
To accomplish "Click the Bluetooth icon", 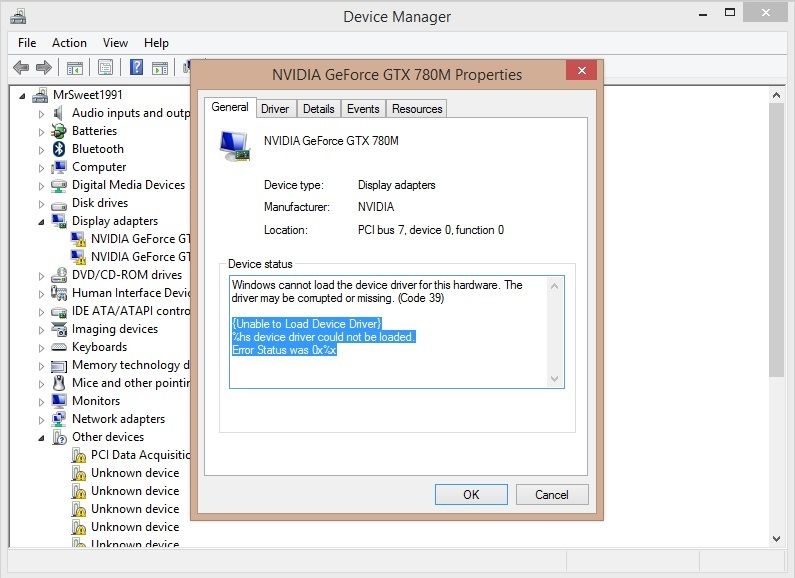I will pos(59,149).
